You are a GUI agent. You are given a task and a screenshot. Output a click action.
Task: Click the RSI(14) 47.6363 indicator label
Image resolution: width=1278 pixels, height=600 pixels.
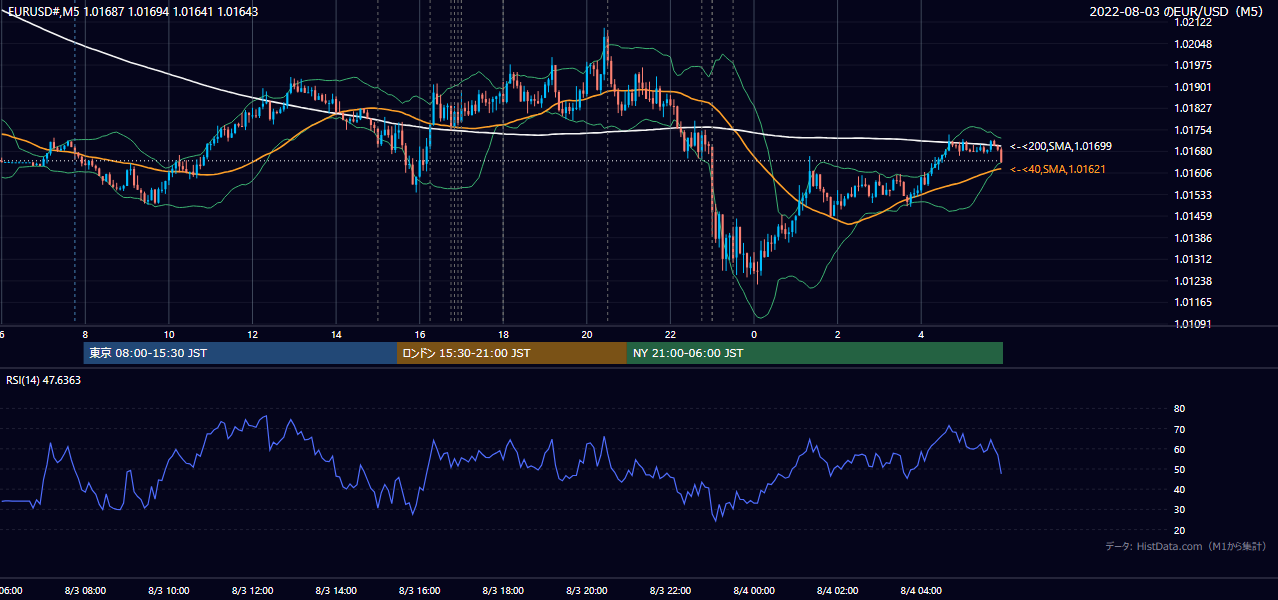coord(44,380)
